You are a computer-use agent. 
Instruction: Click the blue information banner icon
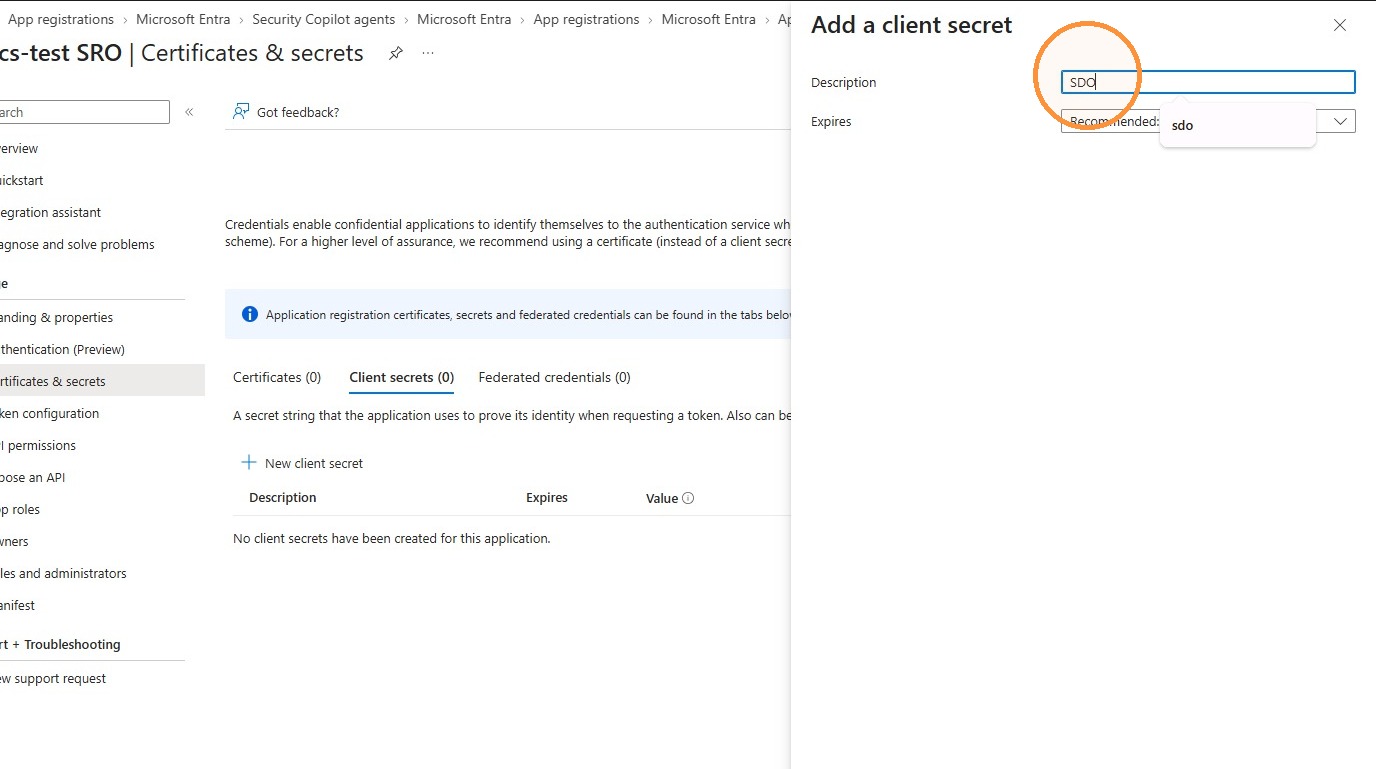point(250,315)
